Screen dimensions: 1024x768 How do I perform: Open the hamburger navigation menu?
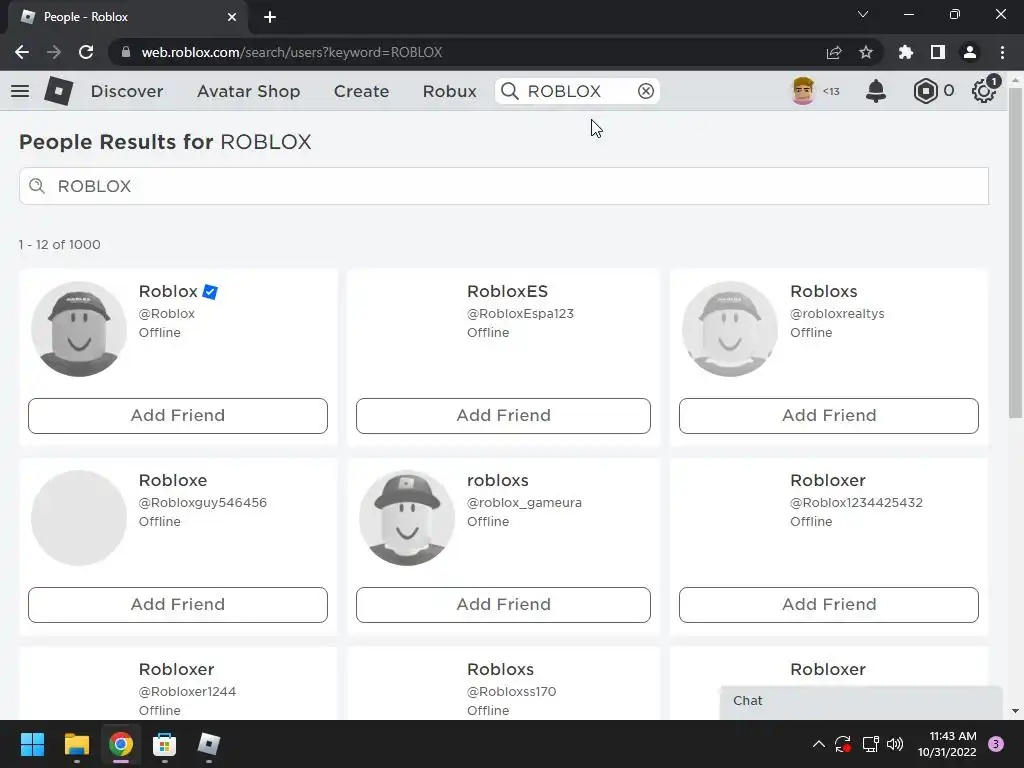coord(20,91)
